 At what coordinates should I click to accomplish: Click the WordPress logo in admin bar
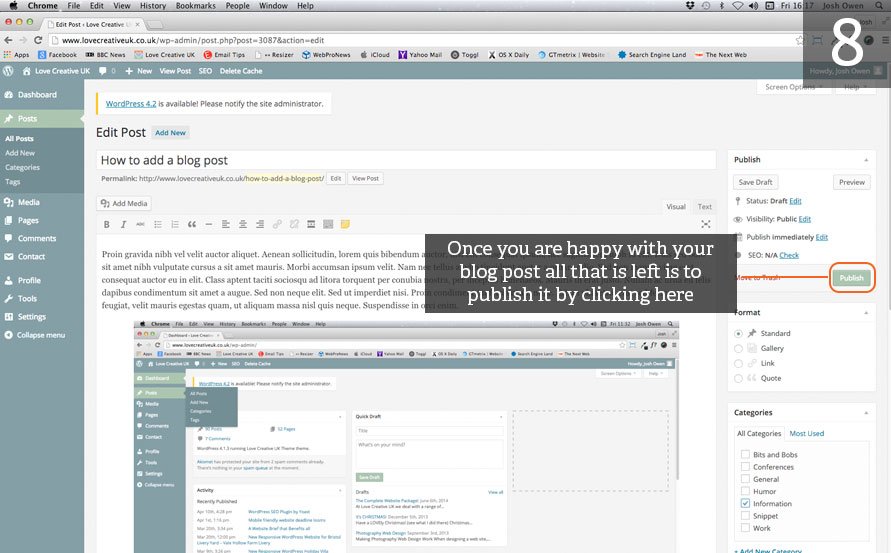point(9,71)
